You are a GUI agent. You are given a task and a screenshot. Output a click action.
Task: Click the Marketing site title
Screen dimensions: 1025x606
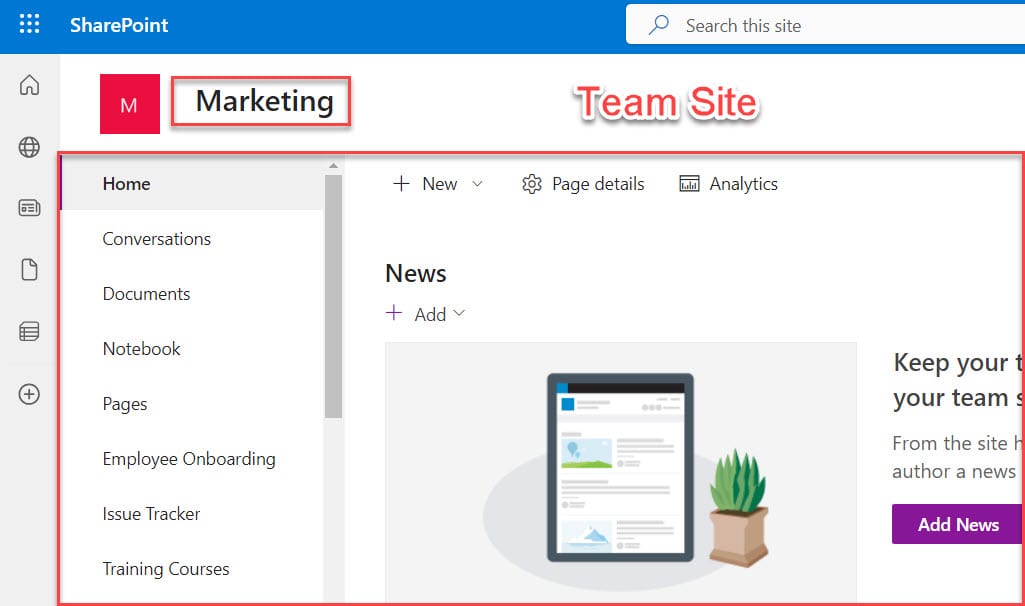(x=264, y=101)
